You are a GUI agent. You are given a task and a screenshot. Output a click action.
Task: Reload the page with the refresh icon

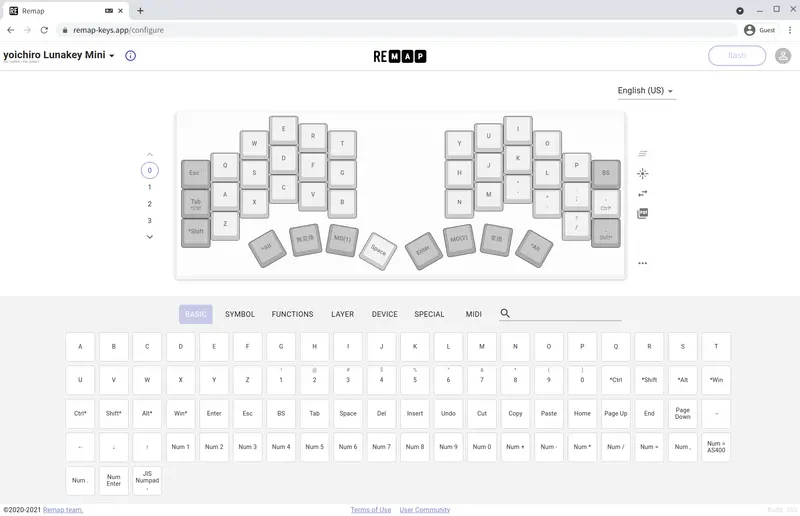click(44, 30)
